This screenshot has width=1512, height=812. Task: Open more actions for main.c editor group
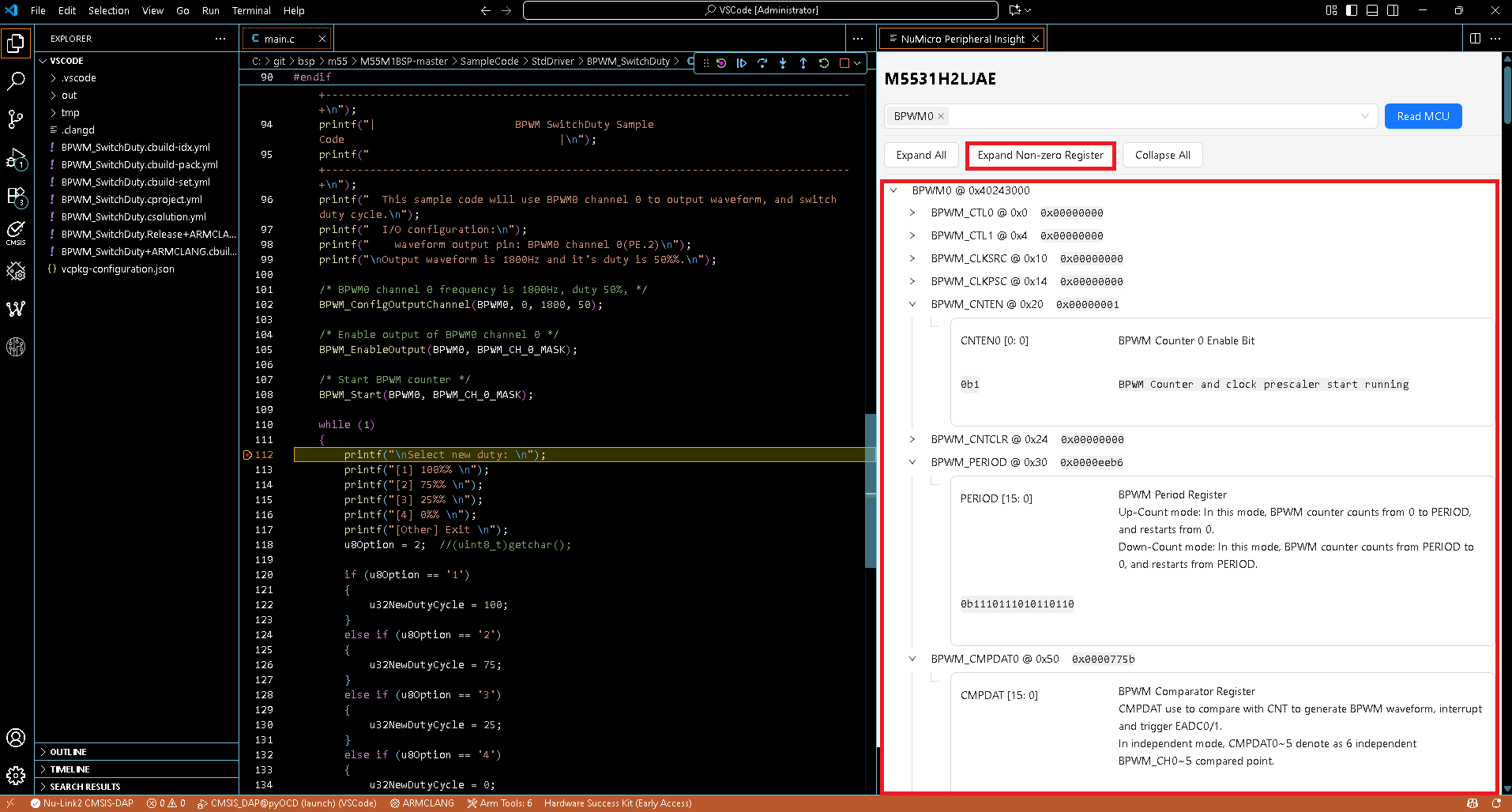click(x=858, y=38)
